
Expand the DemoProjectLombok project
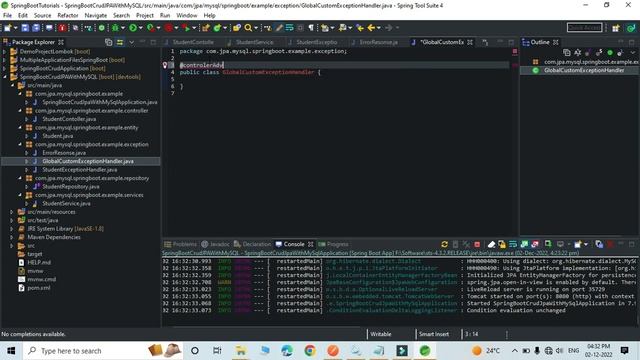pos(4,51)
